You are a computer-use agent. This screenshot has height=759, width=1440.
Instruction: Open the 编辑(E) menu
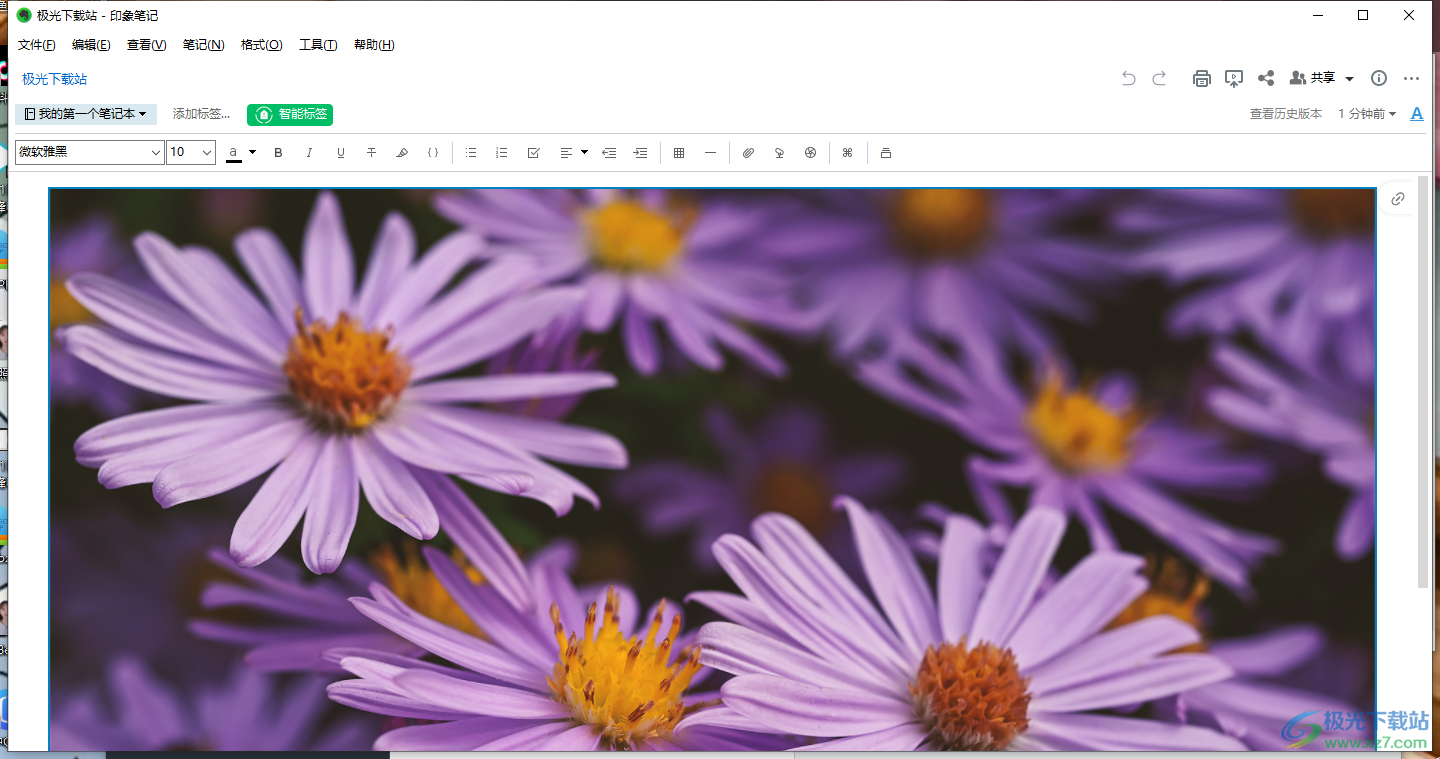(91, 45)
